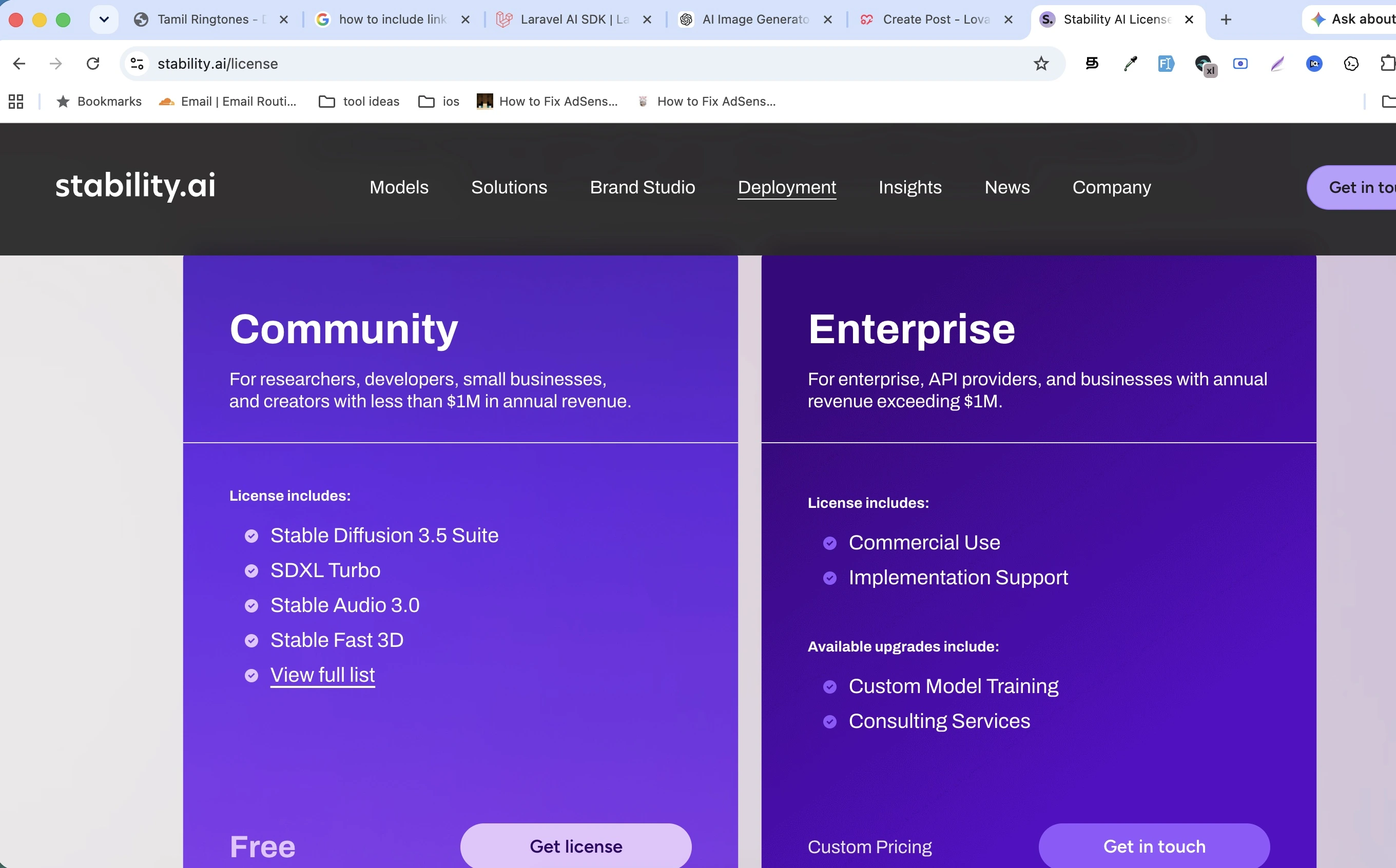
Task: Go to stability.ai home logo
Action: 135,186
